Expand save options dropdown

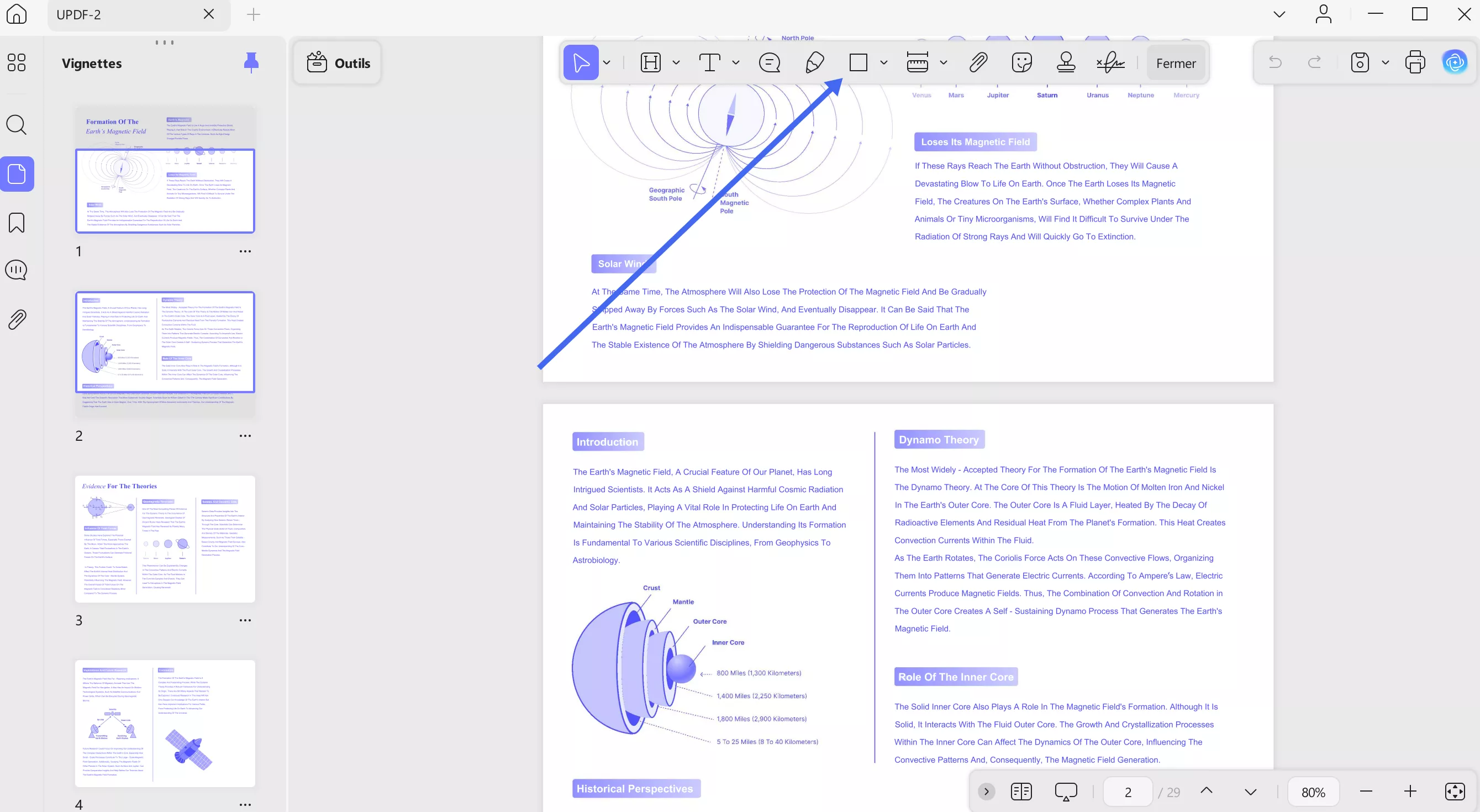(x=1385, y=62)
